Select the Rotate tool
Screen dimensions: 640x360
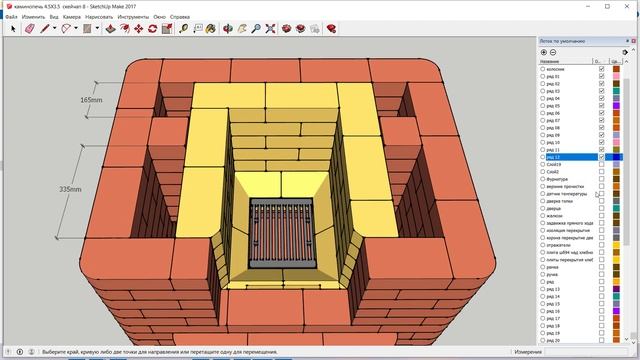[x=153, y=29]
